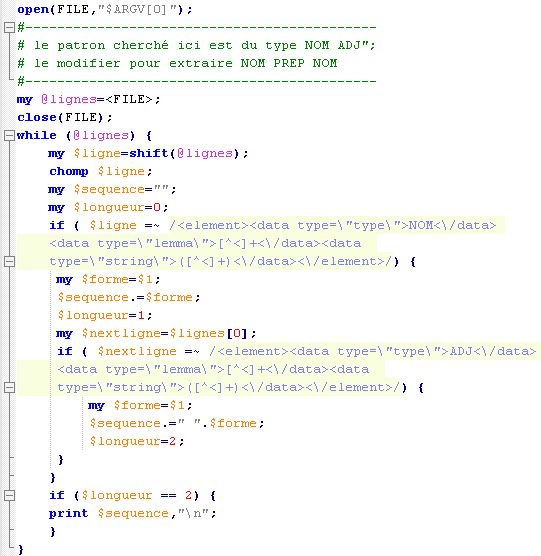541x556 pixels.
Task: Click the comment about NOM PREP NOM
Action: pos(177,63)
